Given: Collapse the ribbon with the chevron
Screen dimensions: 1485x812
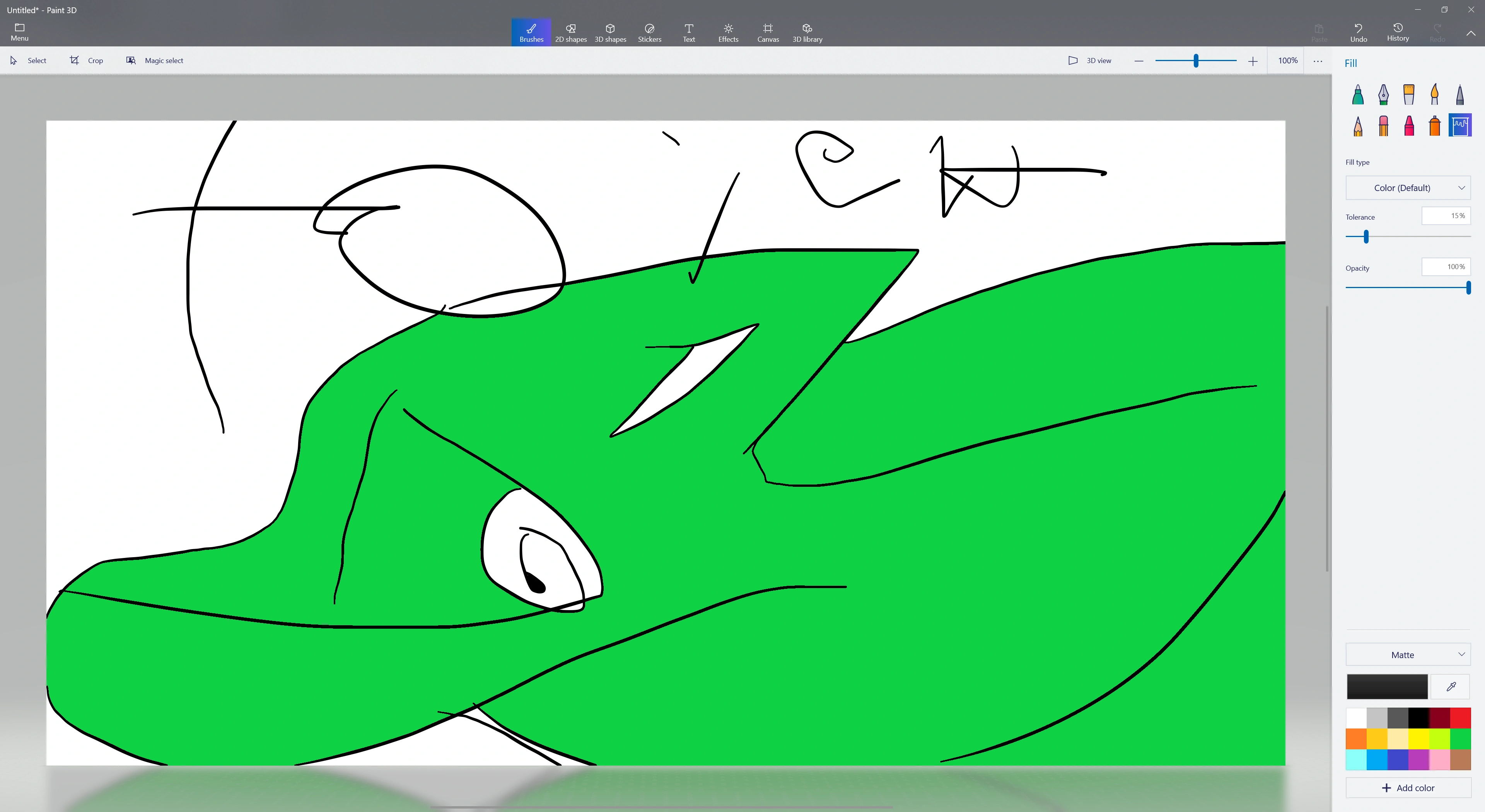Looking at the screenshot, I should click(1471, 33).
